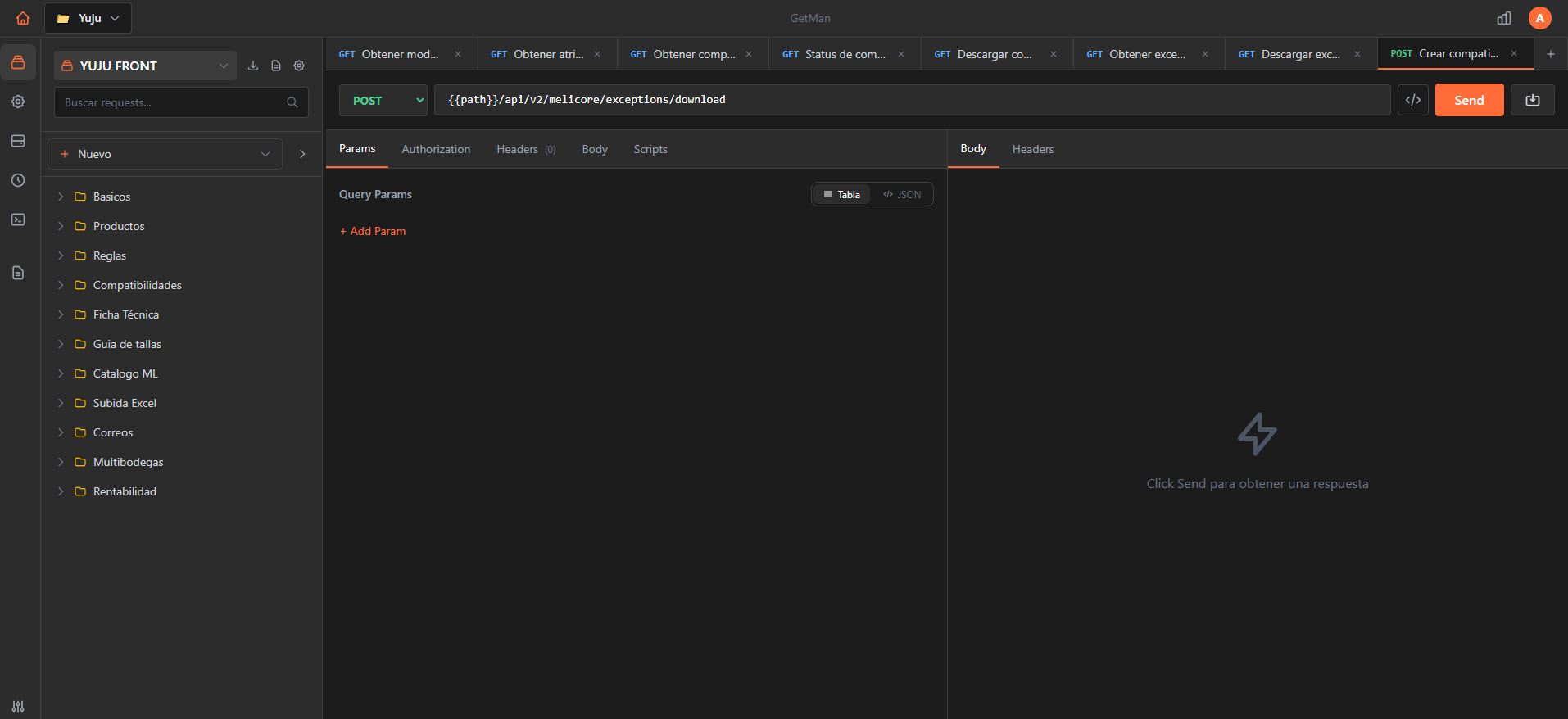Viewport: 1568px width, 719px height.
Task: Select the Catalogo ML folder
Action: (181, 373)
